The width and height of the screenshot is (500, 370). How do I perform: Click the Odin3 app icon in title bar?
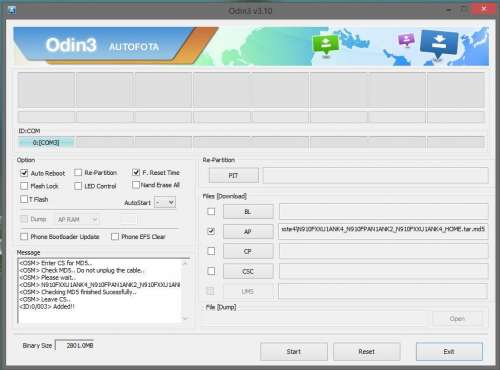(x=11, y=10)
